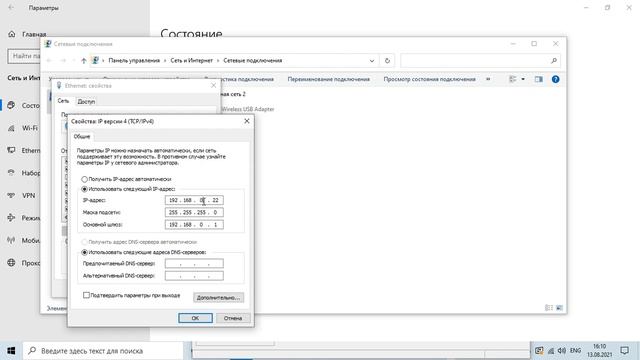Confirm the IPv4 dialog with OK

[x=195, y=318]
